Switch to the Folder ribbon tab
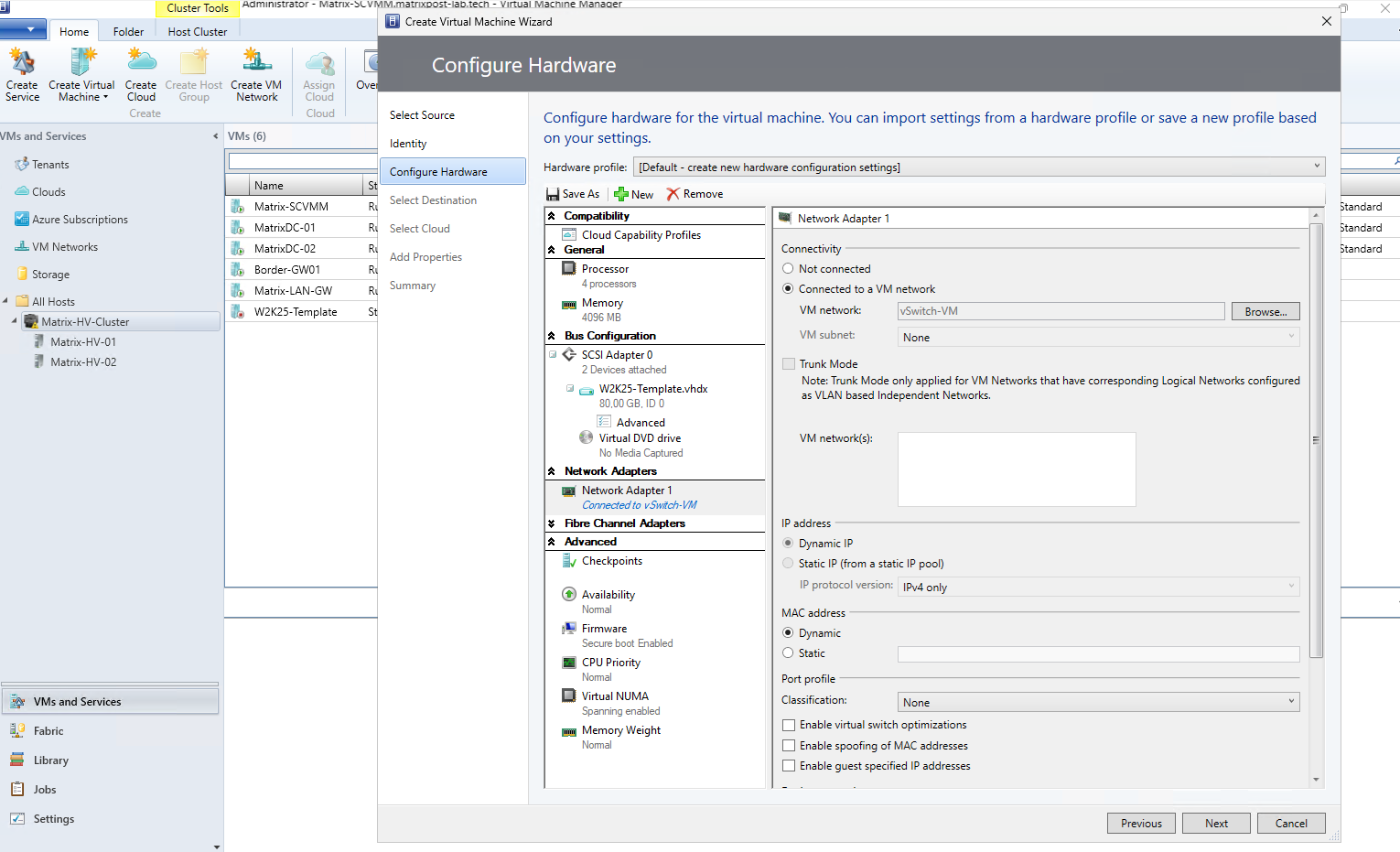The image size is (1400, 852). [x=128, y=32]
